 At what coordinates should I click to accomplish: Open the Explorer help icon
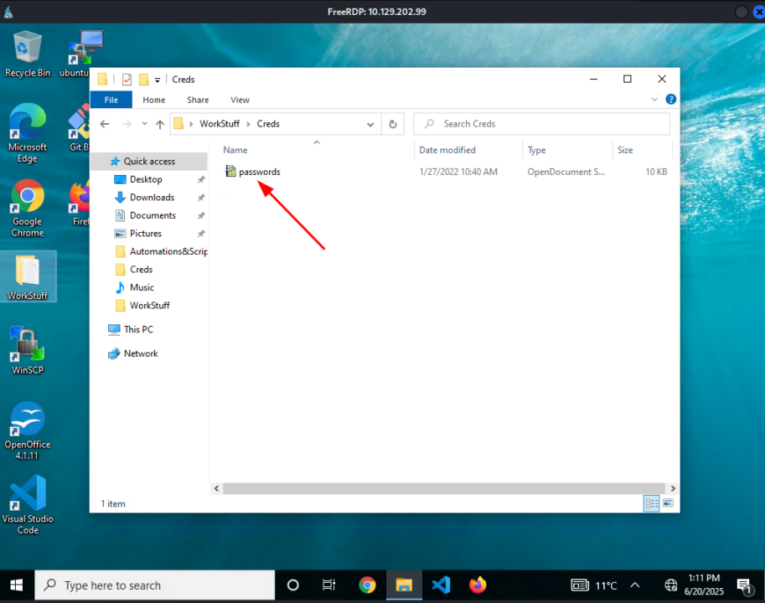click(671, 99)
